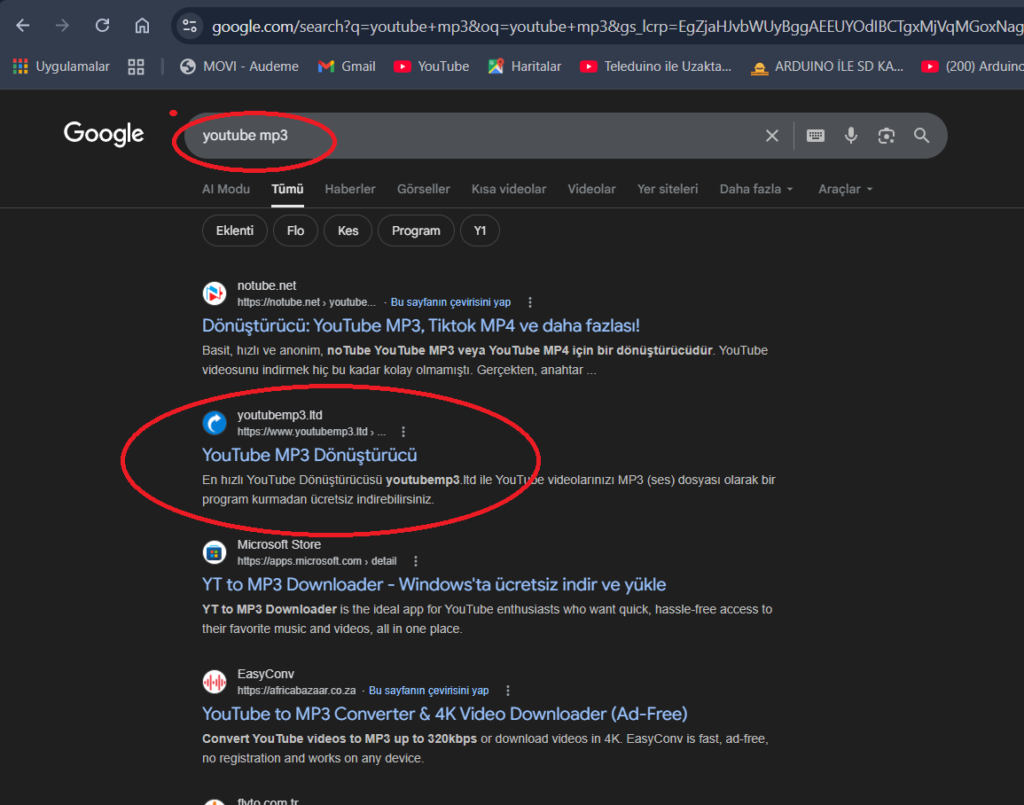This screenshot has height=805, width=1024.
Task: Open Haritalar maps bookmark
Action: click(524, 66)
